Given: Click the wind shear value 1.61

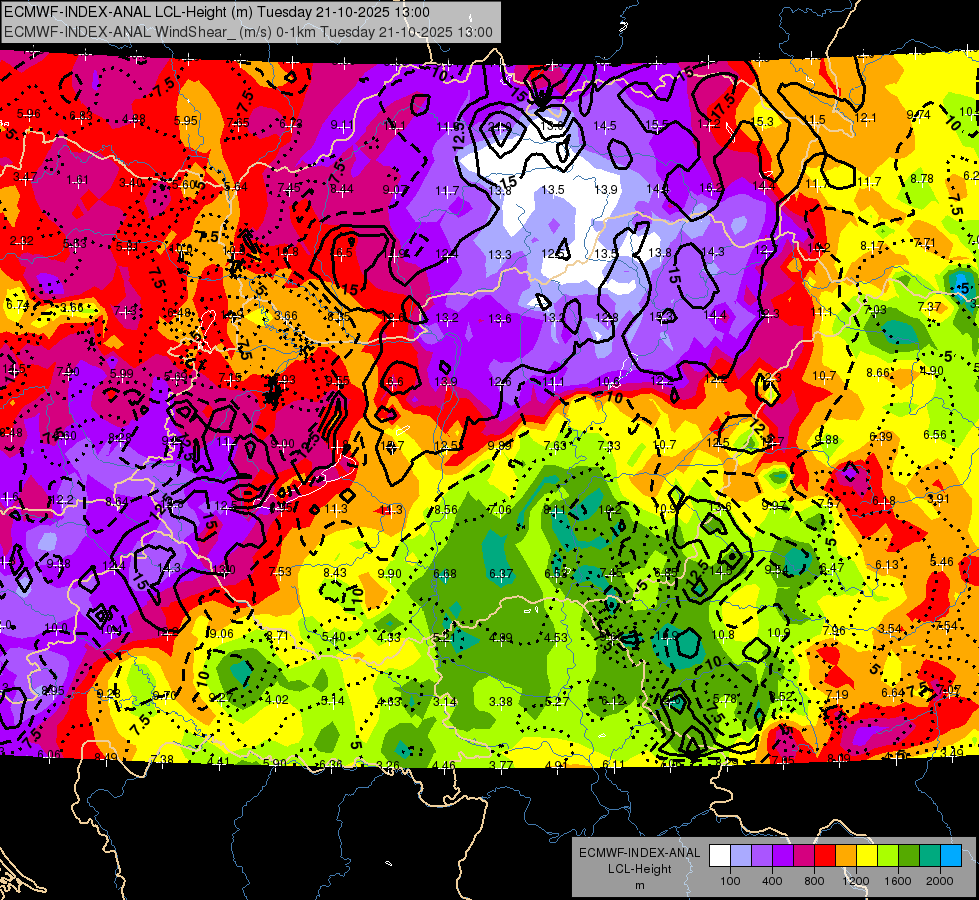Looking at the screenshot, I should (77, 180).
